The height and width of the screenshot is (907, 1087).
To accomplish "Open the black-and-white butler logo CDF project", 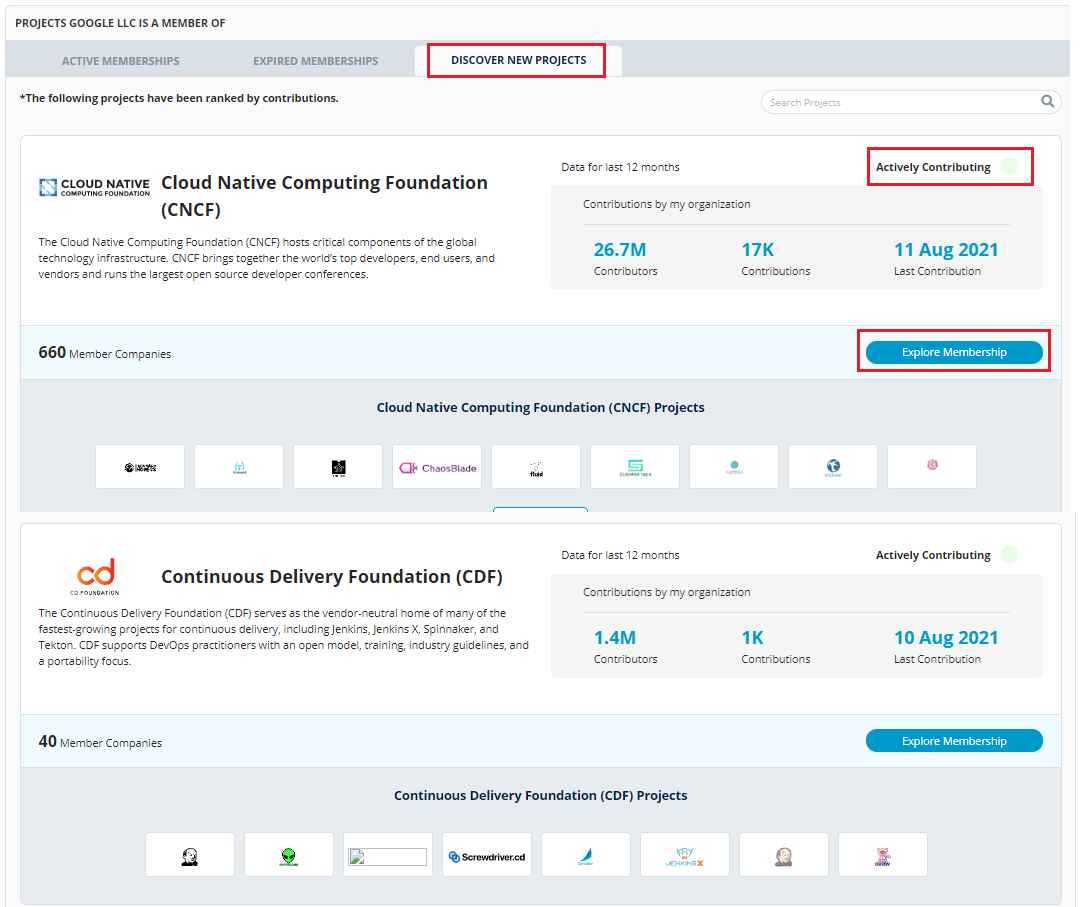I will tap(190, 855).
